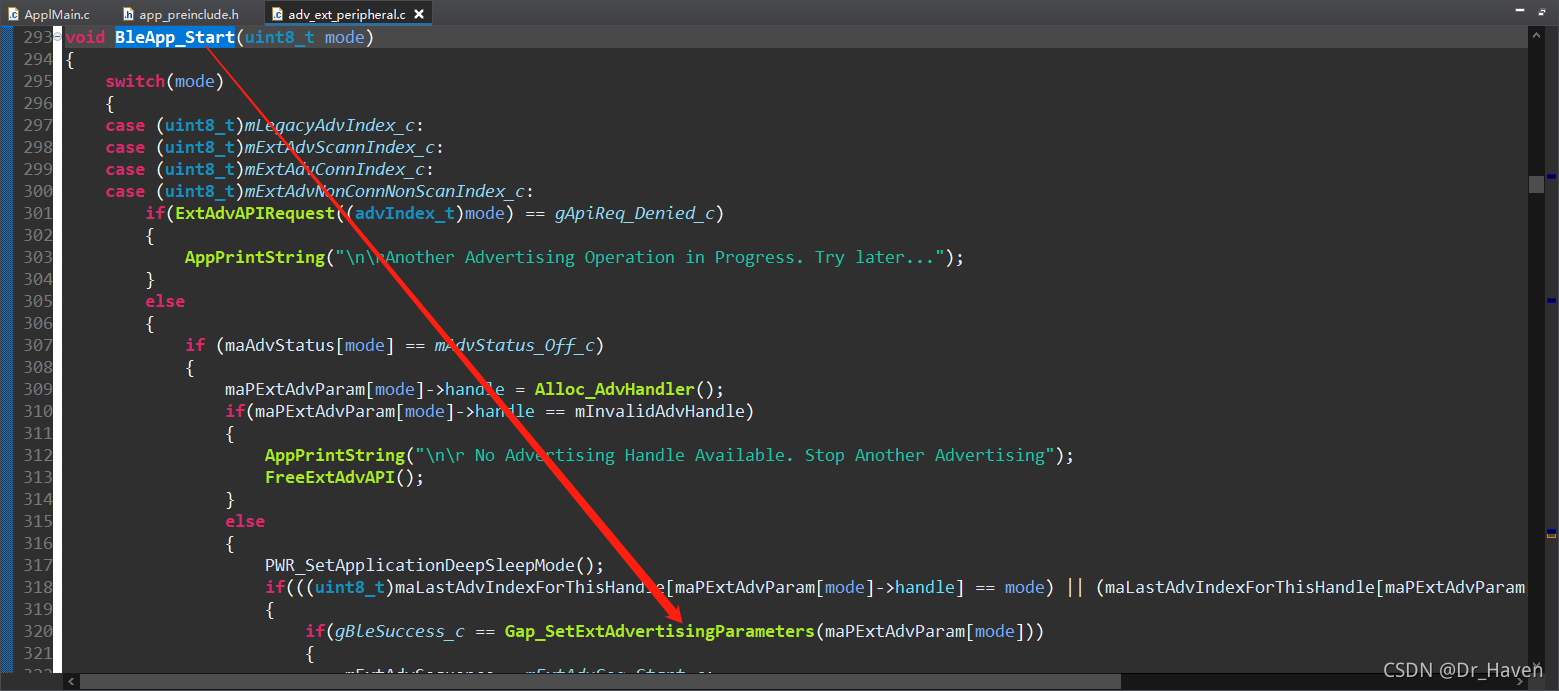
Task: Click the FreeExtAdvAPI function call
Action: pos(330,477)
